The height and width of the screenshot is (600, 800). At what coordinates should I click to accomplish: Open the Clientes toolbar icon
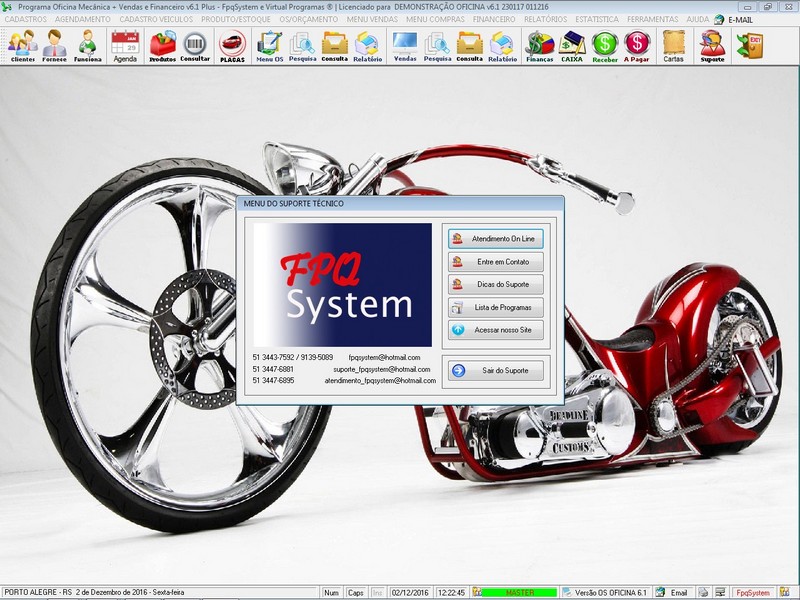22,46
